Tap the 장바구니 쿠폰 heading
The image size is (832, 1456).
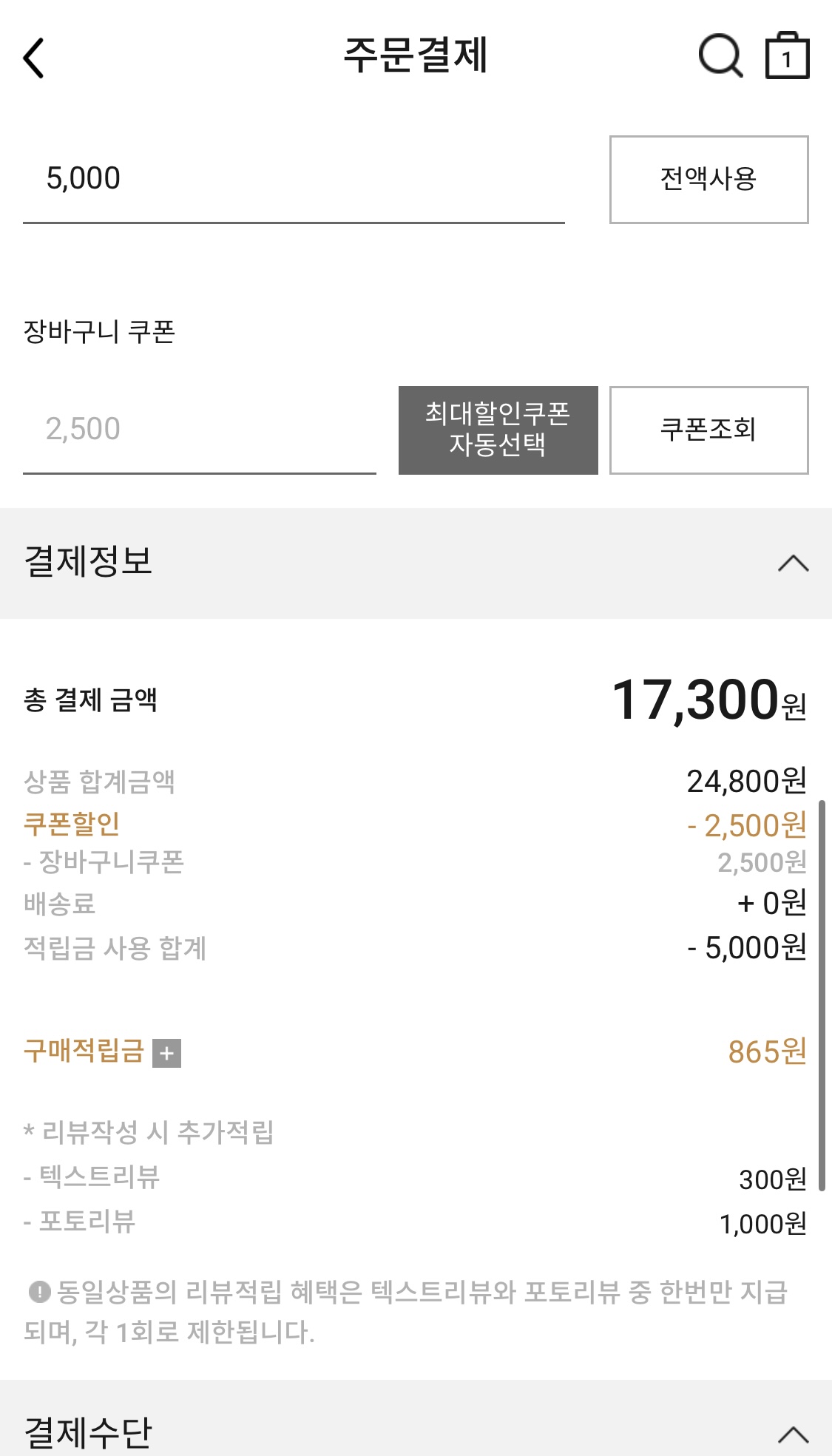tap(99, 331)
